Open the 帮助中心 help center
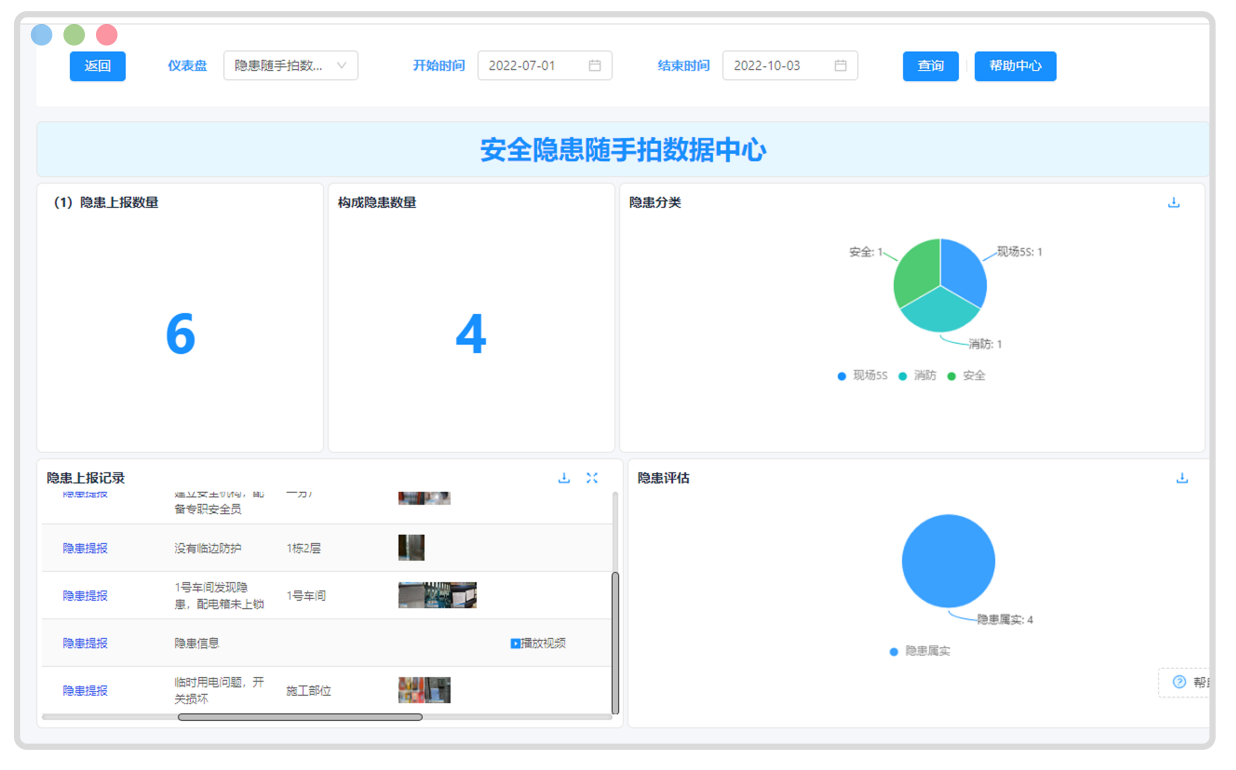This screenshot has width=1236, height=770. (x=1015, y=65)
